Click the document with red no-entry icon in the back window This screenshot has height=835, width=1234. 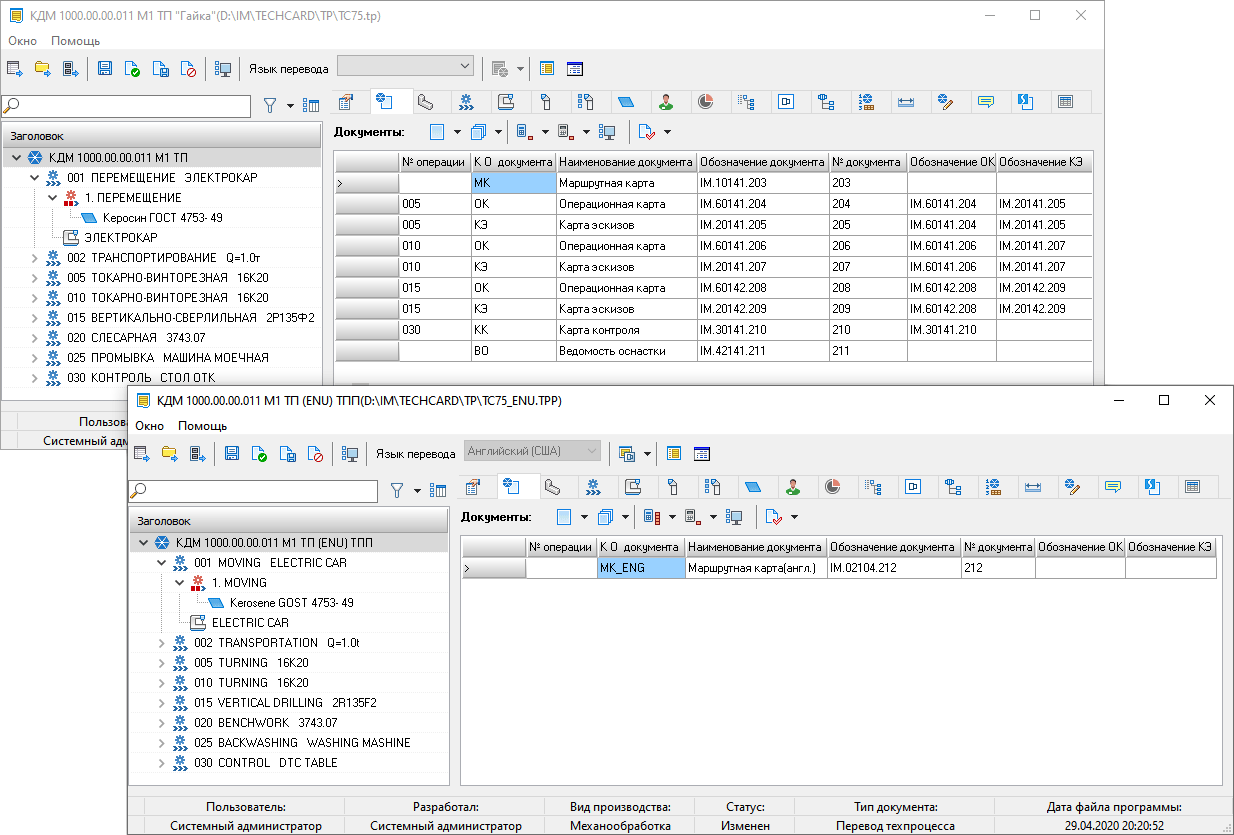pyautogui.click(x=189, y=69)
